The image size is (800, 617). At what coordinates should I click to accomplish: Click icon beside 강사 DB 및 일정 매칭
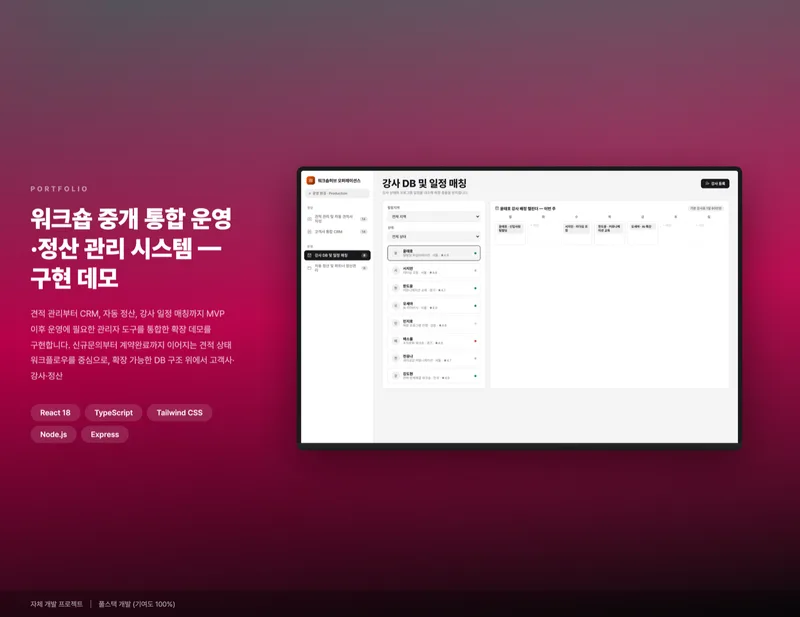coord(309,255)
